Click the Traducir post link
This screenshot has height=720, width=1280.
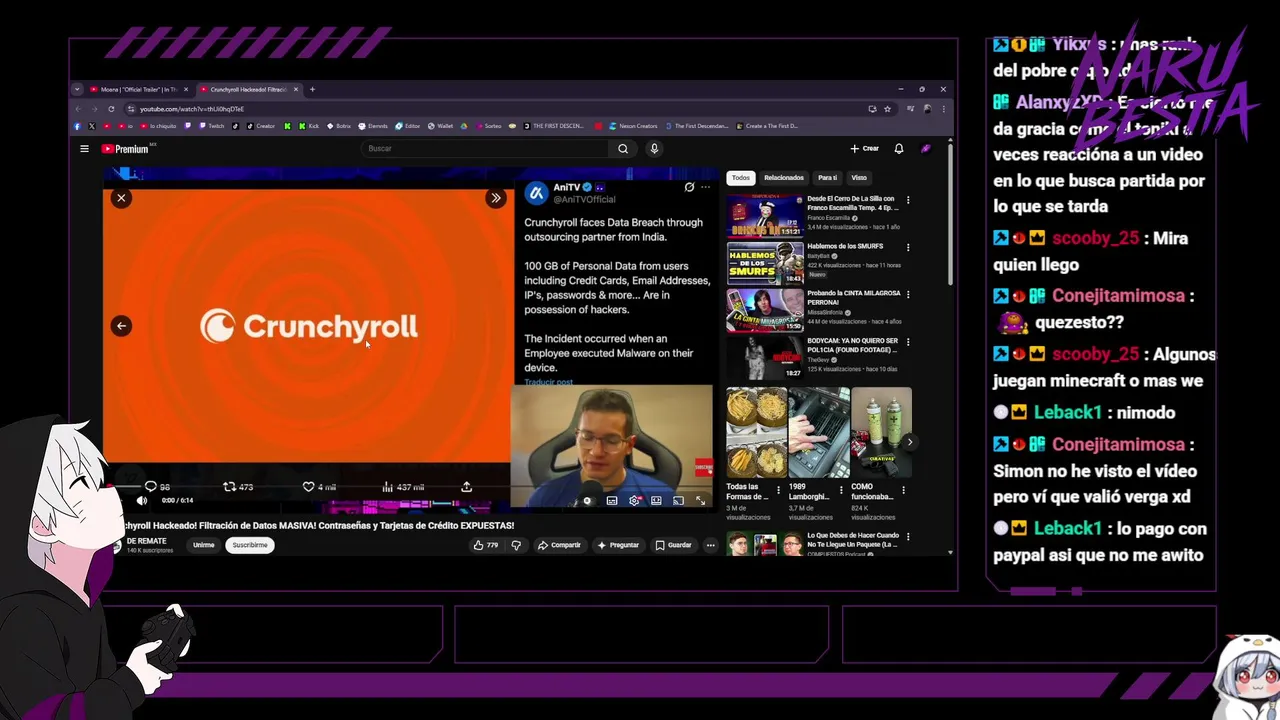(549, 382)
